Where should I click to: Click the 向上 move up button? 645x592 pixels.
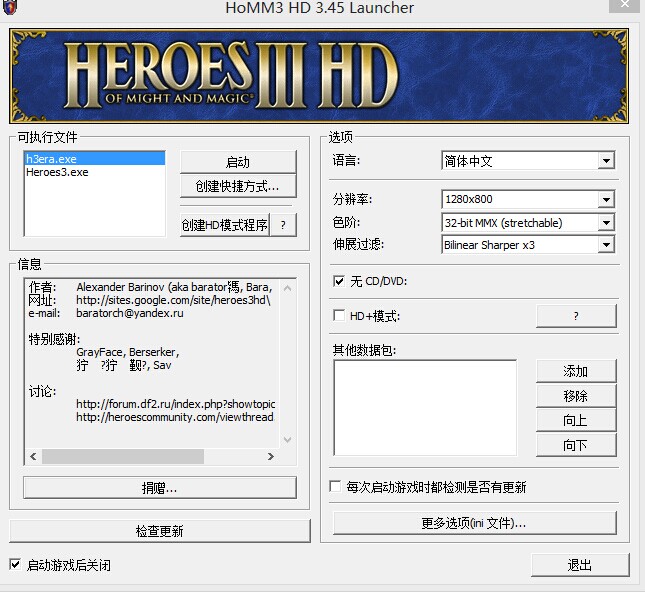pyautogui.click(x=576, y=420)
